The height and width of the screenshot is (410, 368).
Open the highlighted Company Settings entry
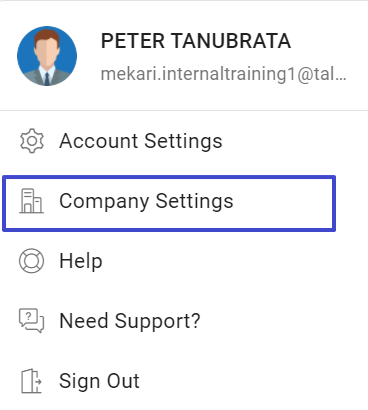(x=169, y=203)
